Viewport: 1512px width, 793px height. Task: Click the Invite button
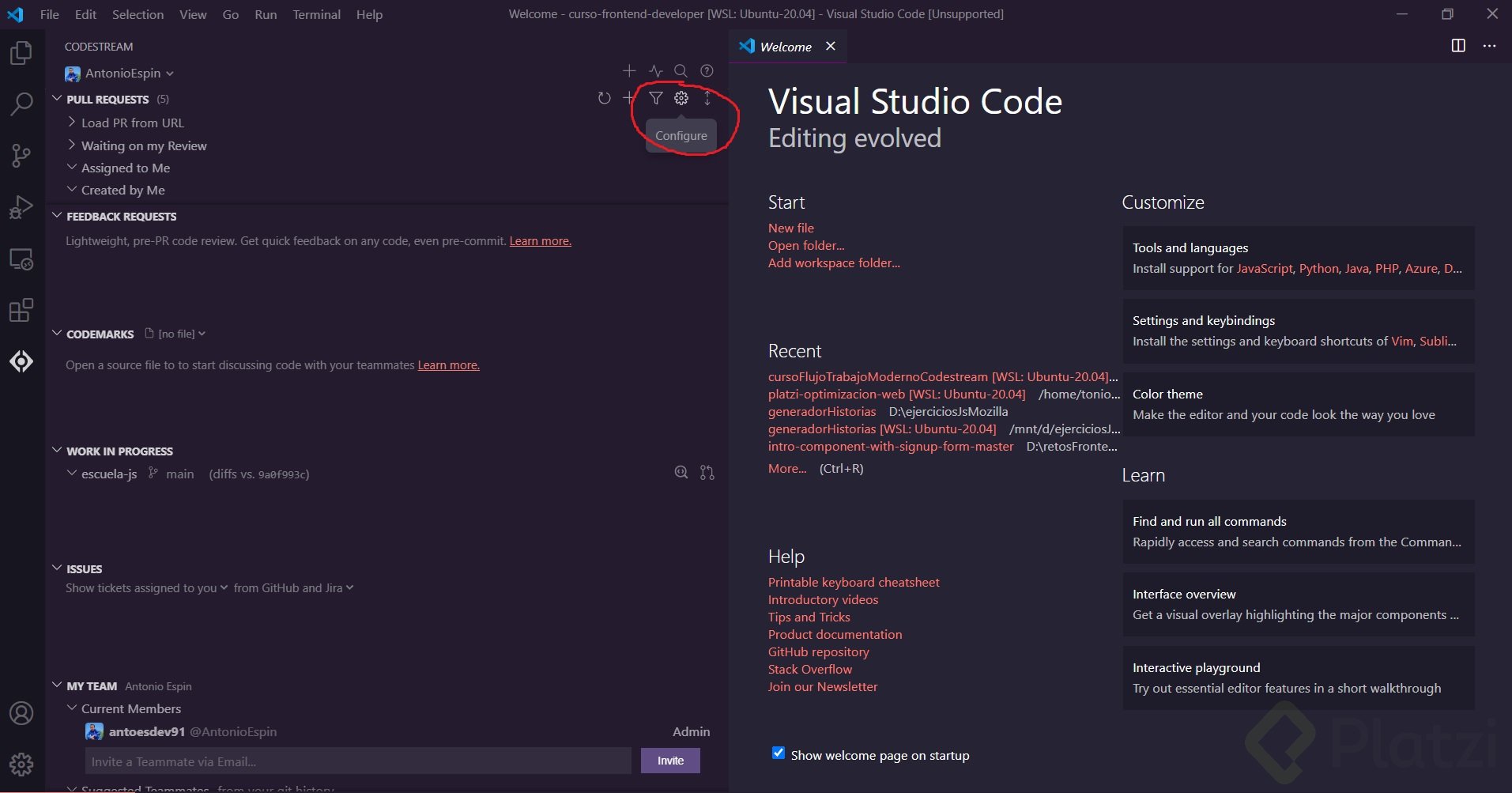point(670,761)
